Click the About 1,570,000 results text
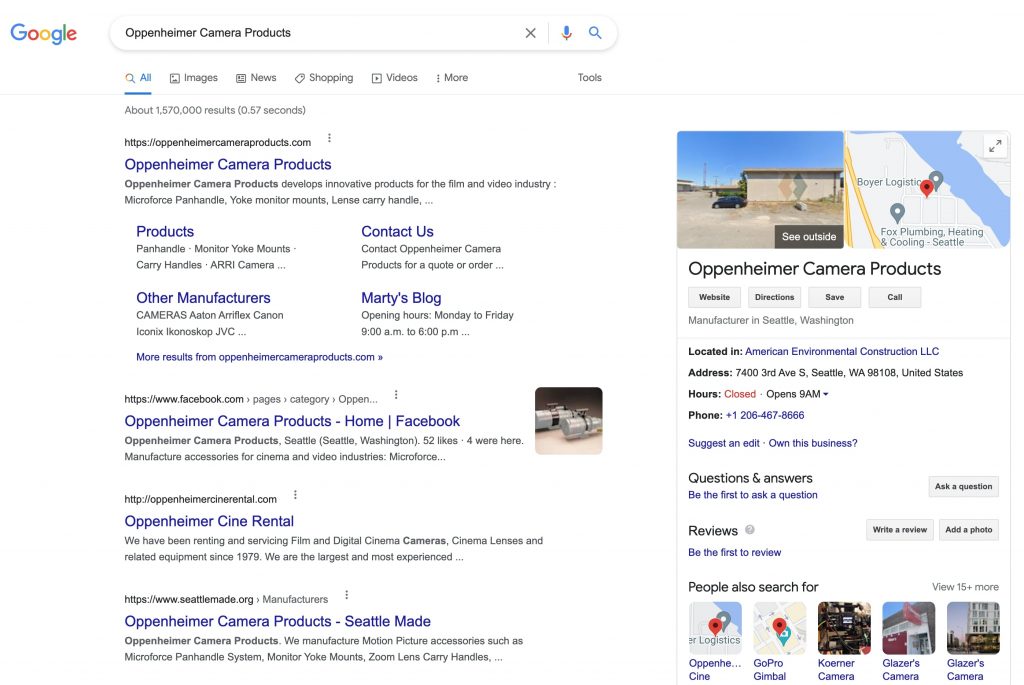The height and width of the screenshot is (685, 1024). (x=215, y=110)
